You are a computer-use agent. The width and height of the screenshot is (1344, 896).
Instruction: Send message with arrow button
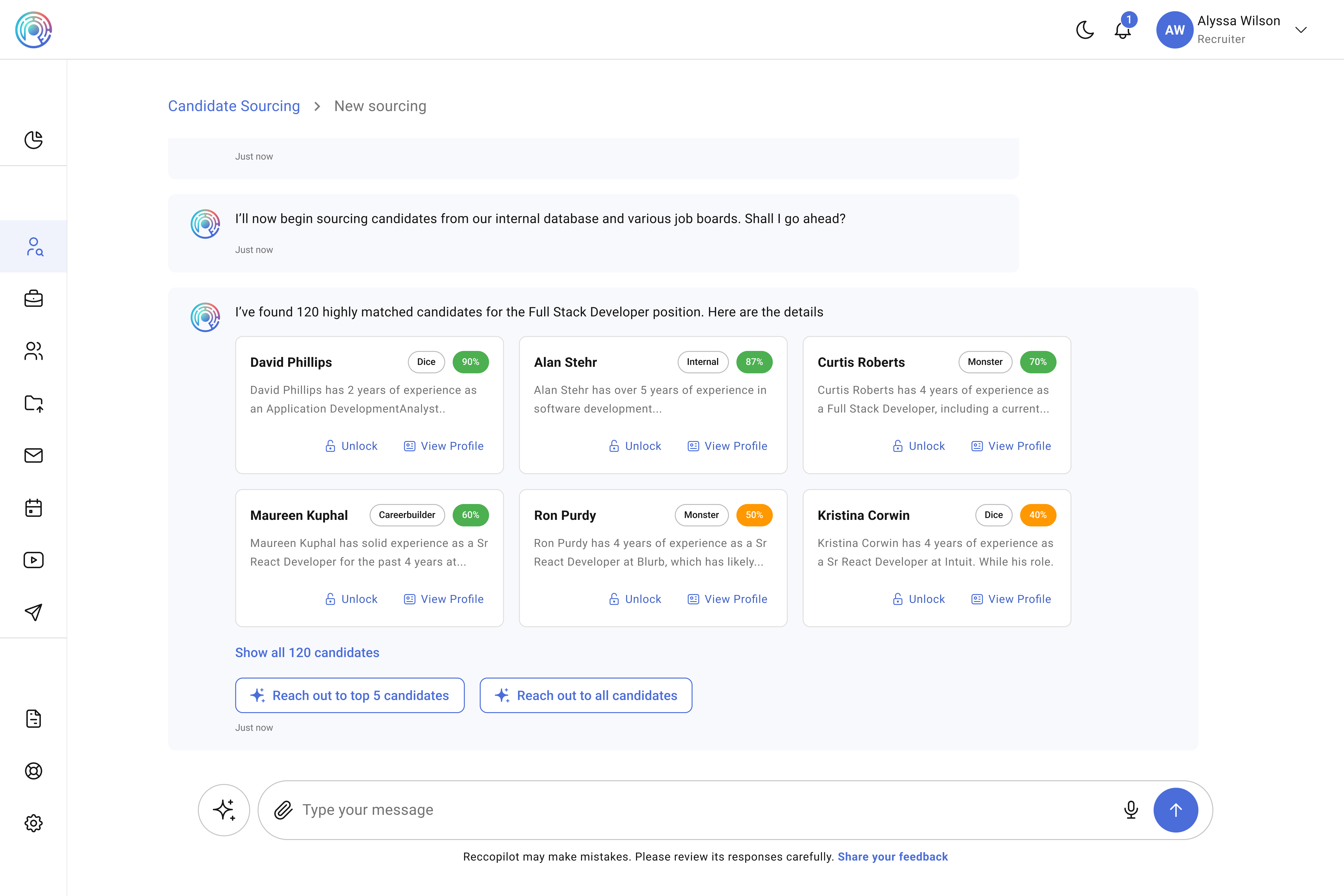[1176, 810]
